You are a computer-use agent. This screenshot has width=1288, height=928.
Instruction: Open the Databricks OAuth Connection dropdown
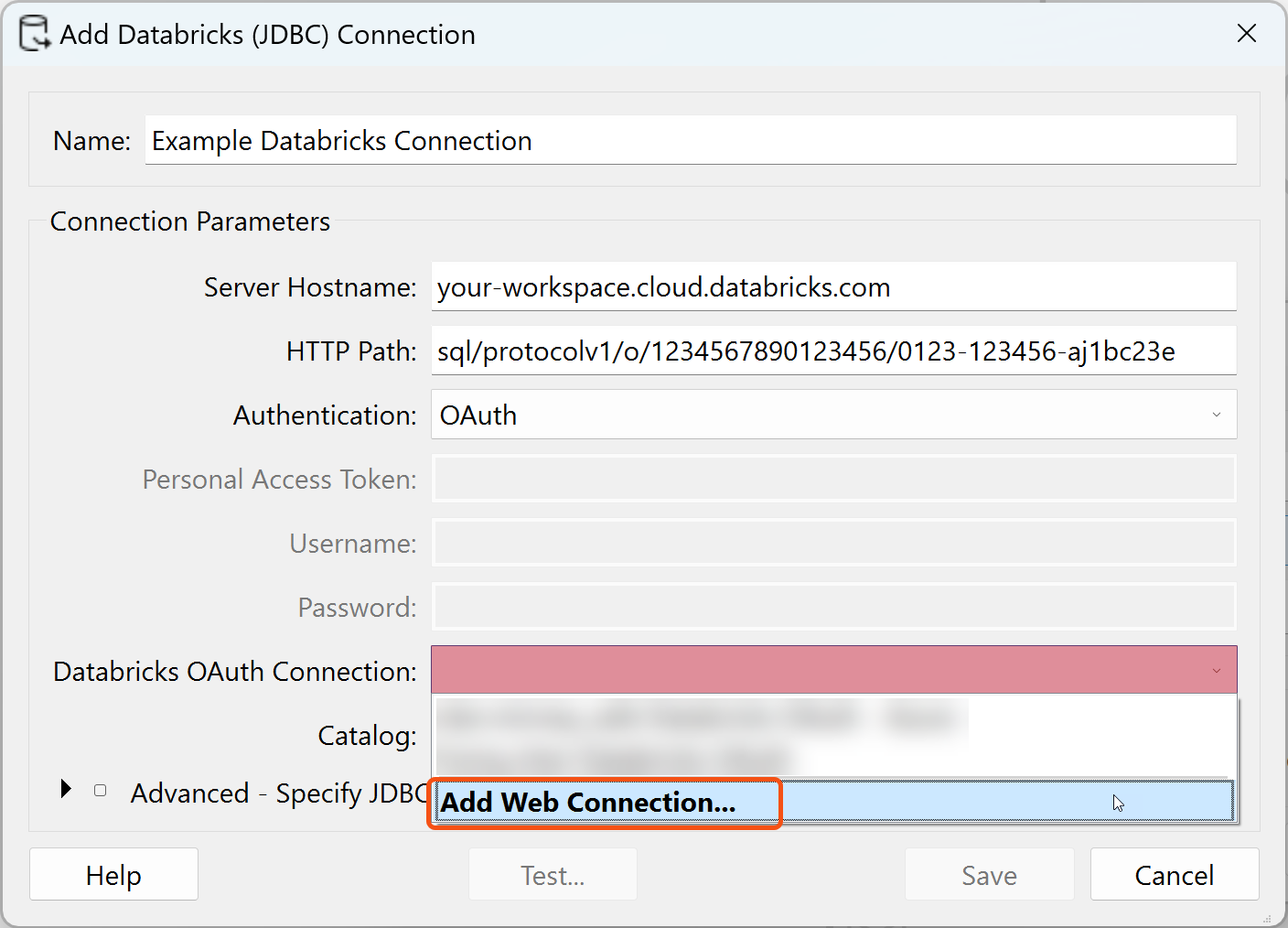click(x=833, y=670)
